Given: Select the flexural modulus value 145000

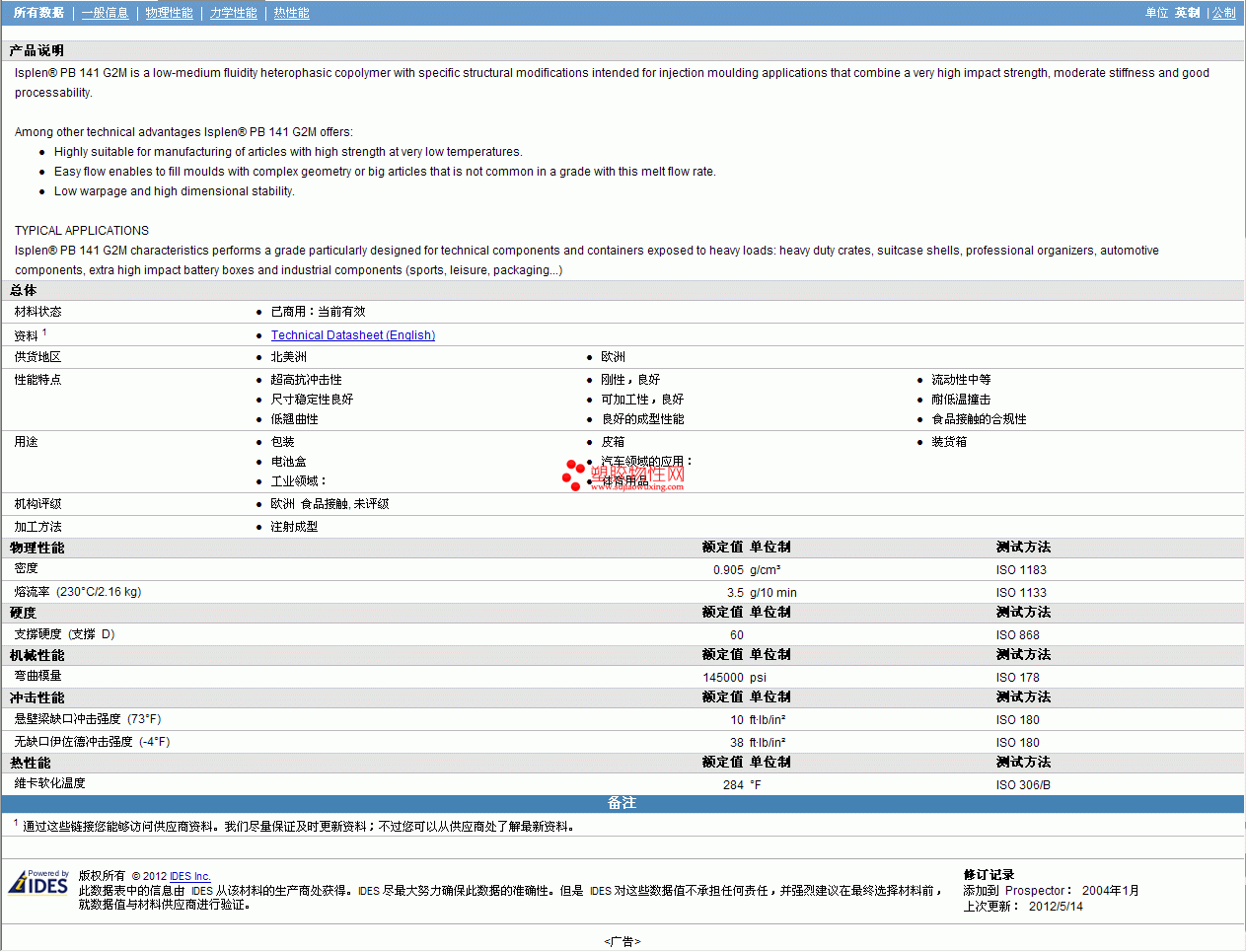Looking at the screenshot, I should click(723, 678).
